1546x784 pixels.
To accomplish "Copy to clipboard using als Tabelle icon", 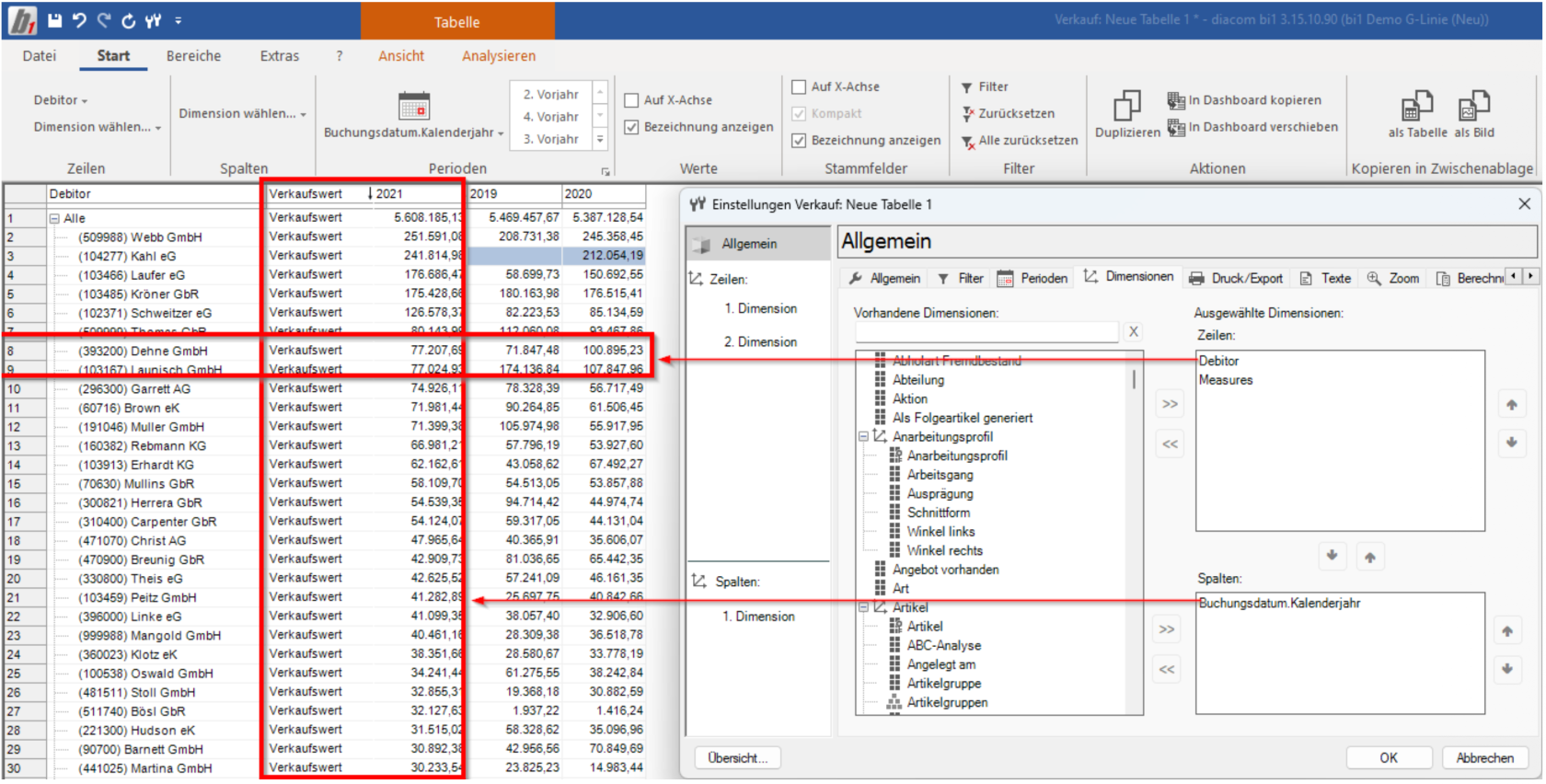I will [1417, 106].
